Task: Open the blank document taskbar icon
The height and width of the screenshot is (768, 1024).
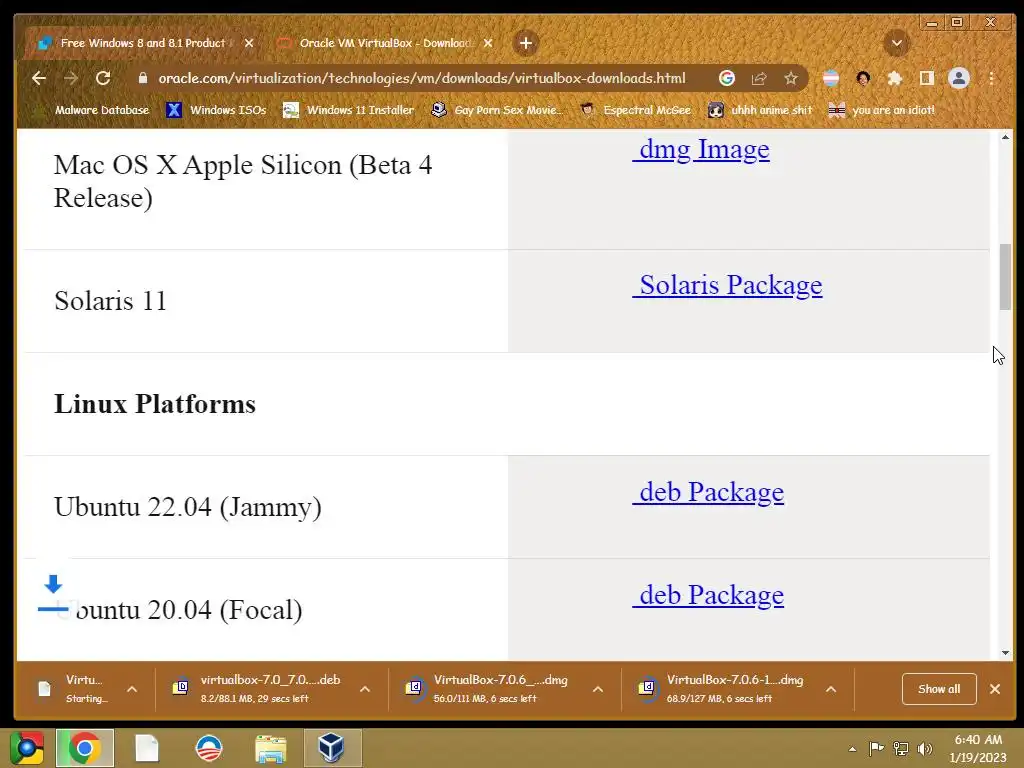Action: point(147,748)
